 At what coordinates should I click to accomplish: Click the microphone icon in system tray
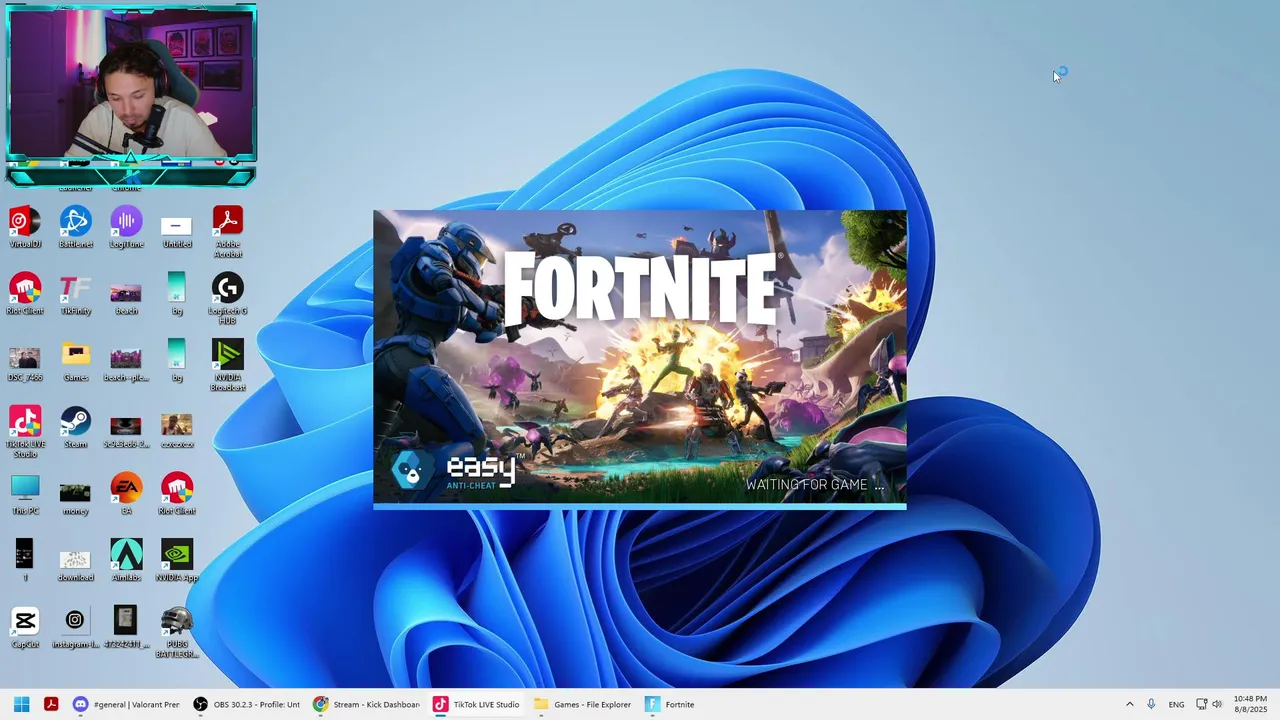[x=1152, y=704]
